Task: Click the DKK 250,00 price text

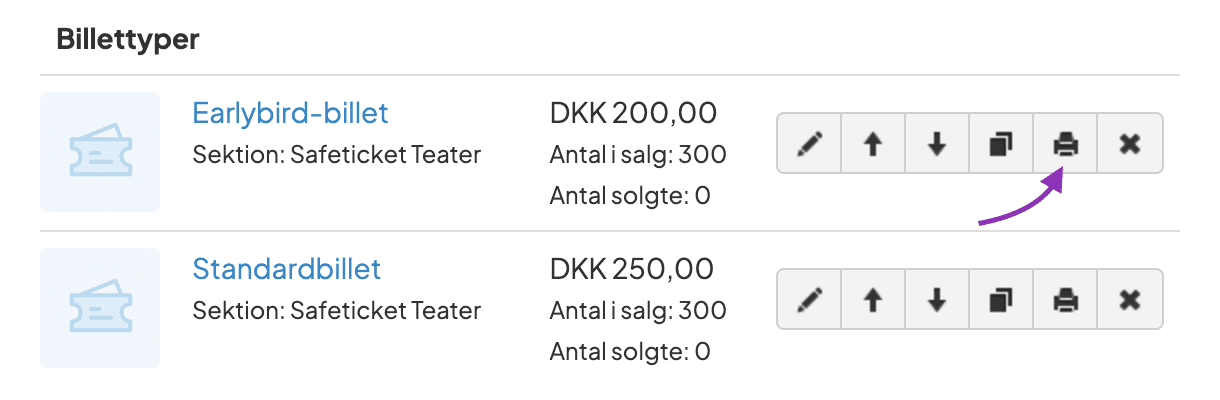Action: click(632, 269)
